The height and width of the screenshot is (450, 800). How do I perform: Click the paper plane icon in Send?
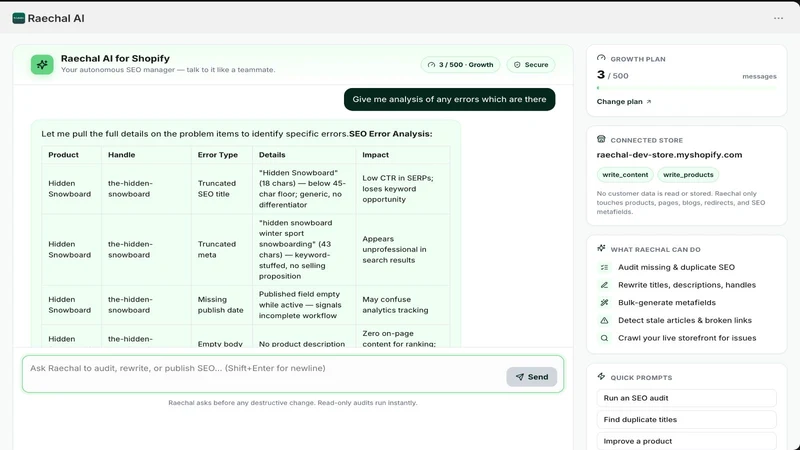tap(519, 377)
